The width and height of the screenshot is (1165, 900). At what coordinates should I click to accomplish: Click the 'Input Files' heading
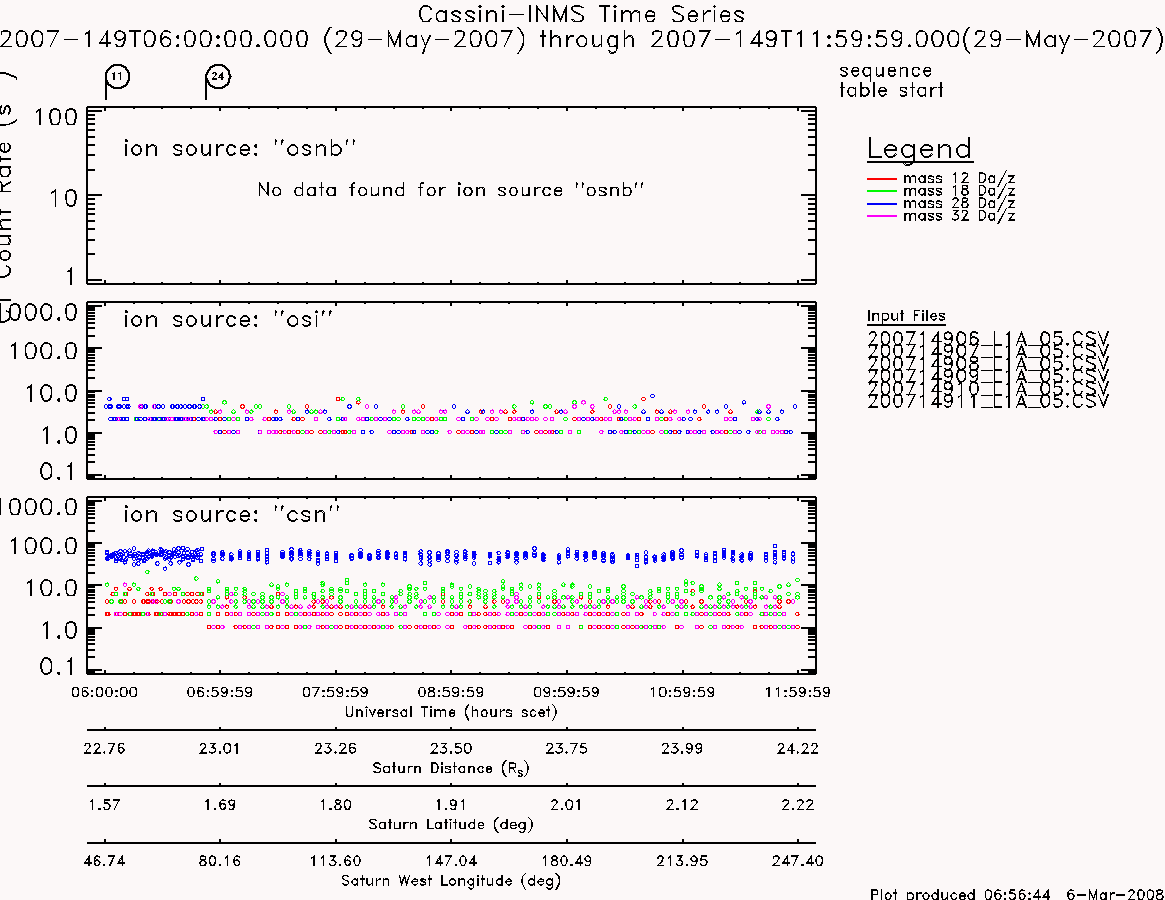[906, 316]
